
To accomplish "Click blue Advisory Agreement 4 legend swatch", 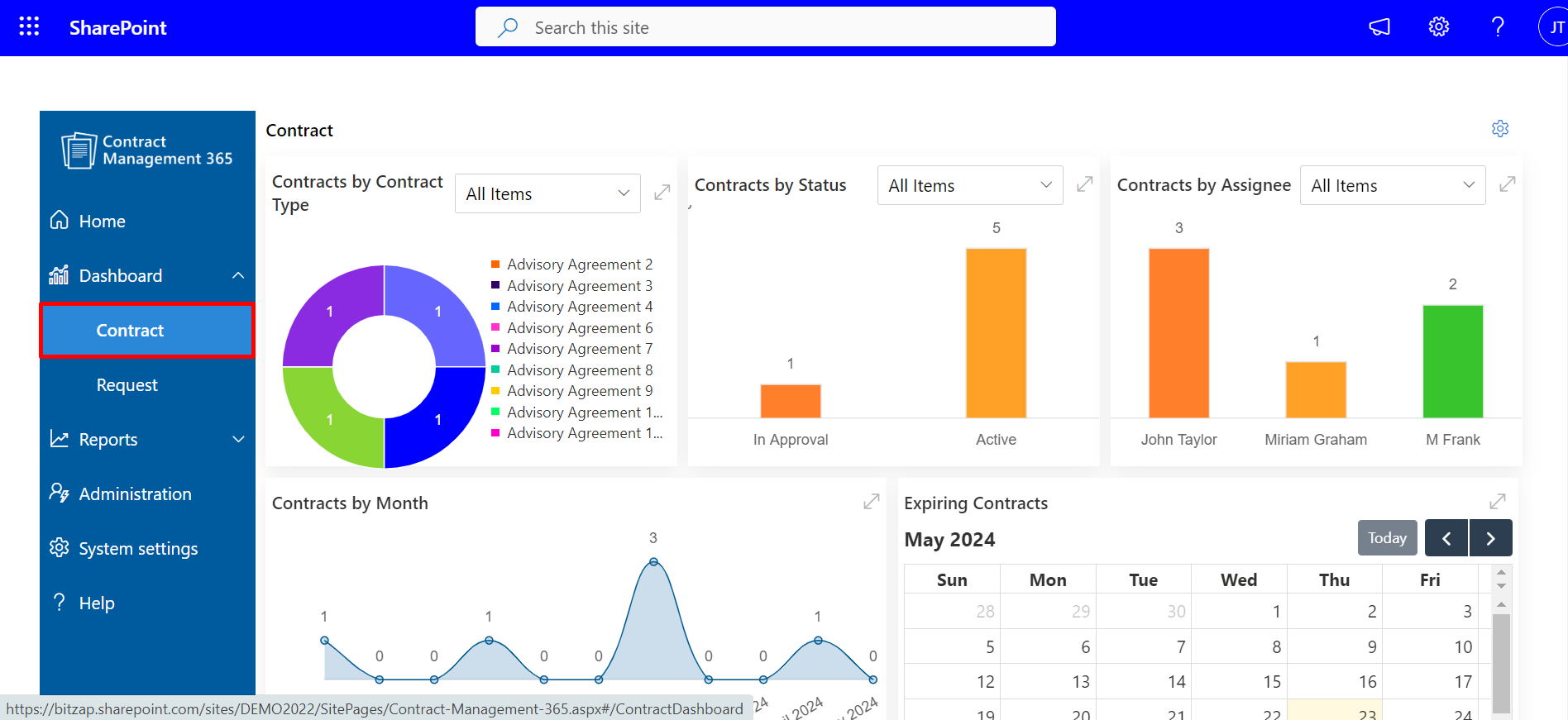I will [495, 307].
